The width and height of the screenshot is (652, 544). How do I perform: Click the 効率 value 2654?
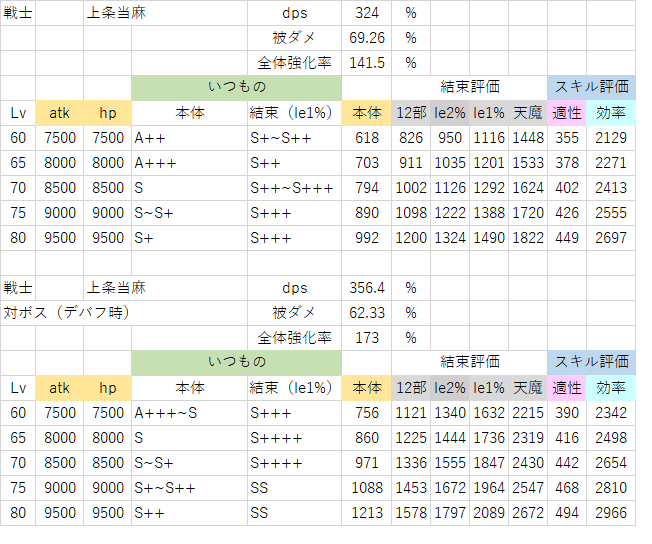coord(611,462)
